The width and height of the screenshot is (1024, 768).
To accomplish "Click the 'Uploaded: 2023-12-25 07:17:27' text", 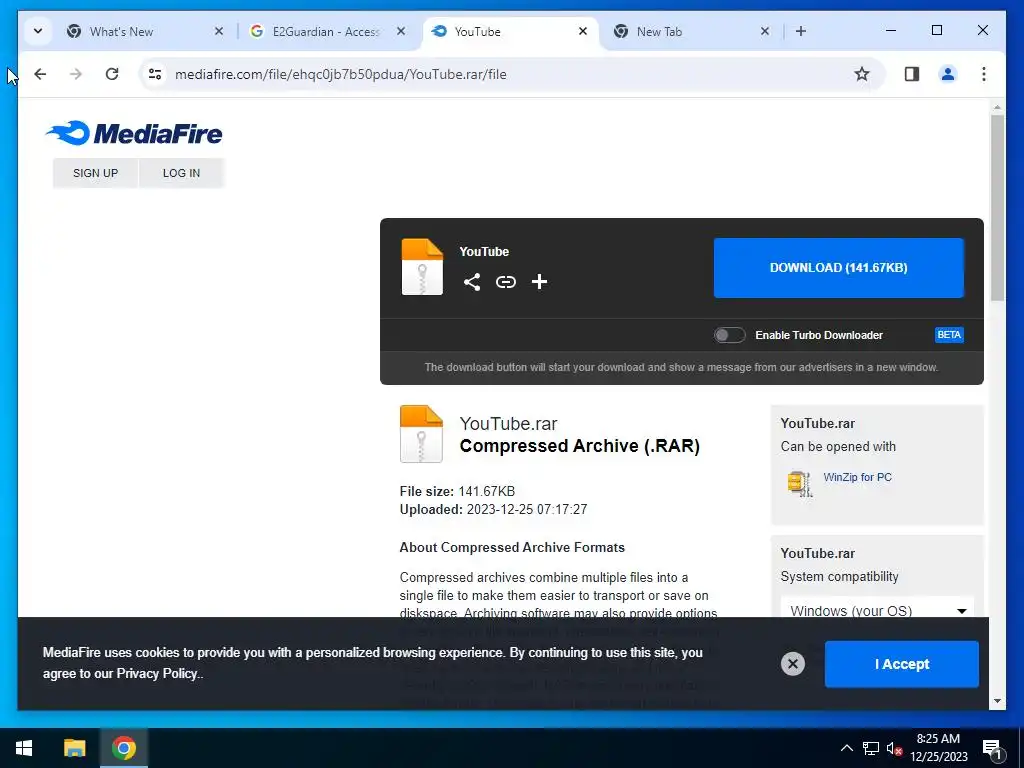I will coord(494,509).
